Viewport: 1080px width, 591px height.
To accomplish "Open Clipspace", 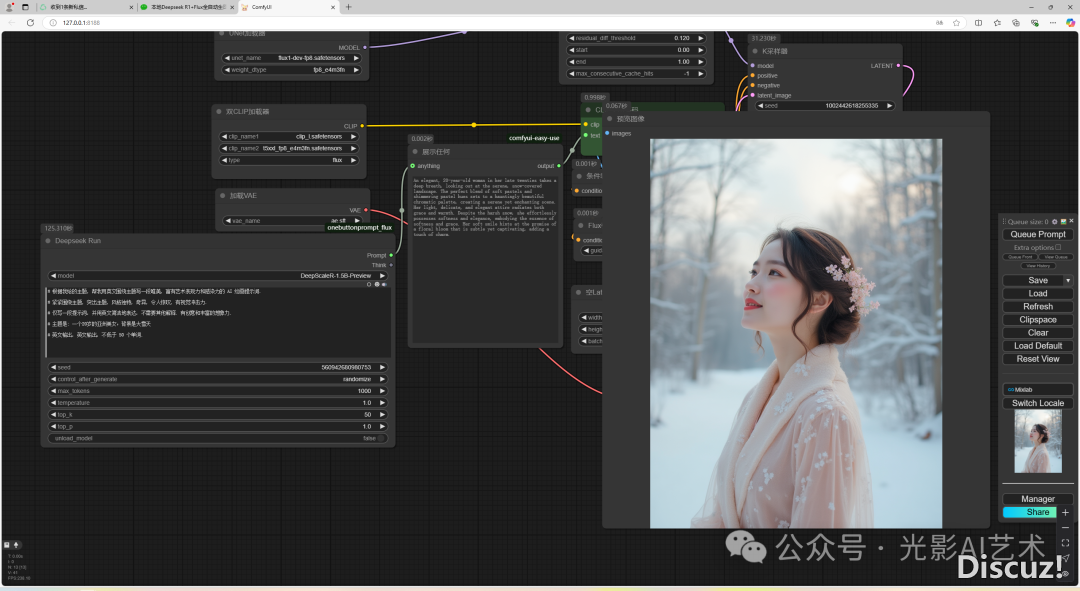I will point(1037,320).
